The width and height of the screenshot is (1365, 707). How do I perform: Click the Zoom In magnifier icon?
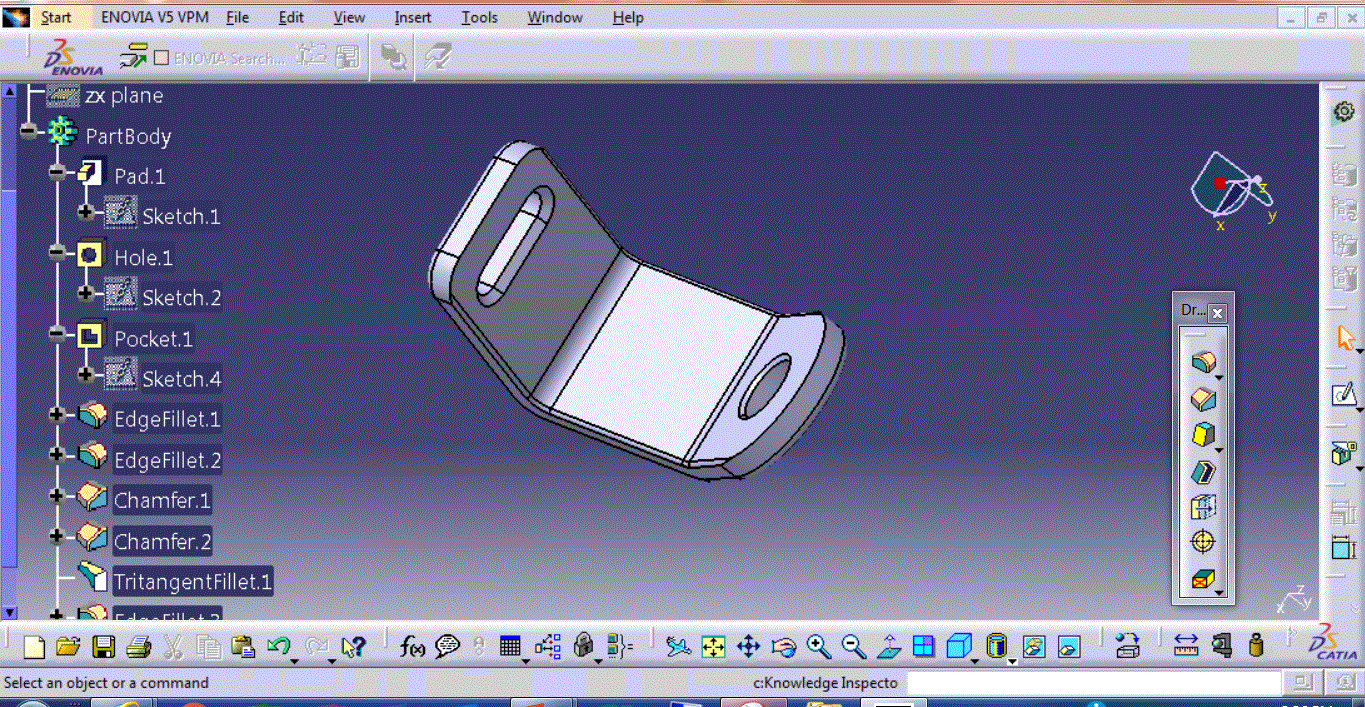tap(819, 647)
